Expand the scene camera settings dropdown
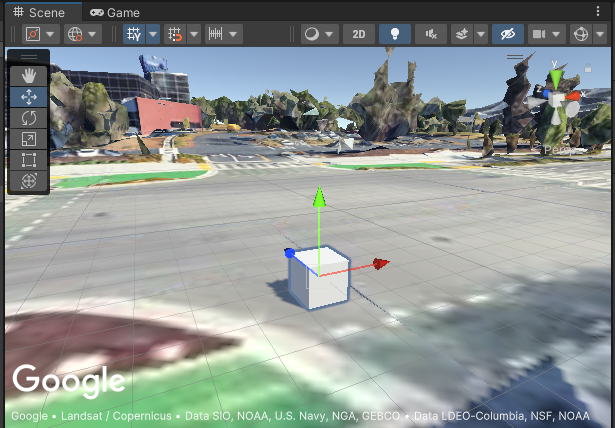Viewport: 615px width, 428px height. [546, 34]
